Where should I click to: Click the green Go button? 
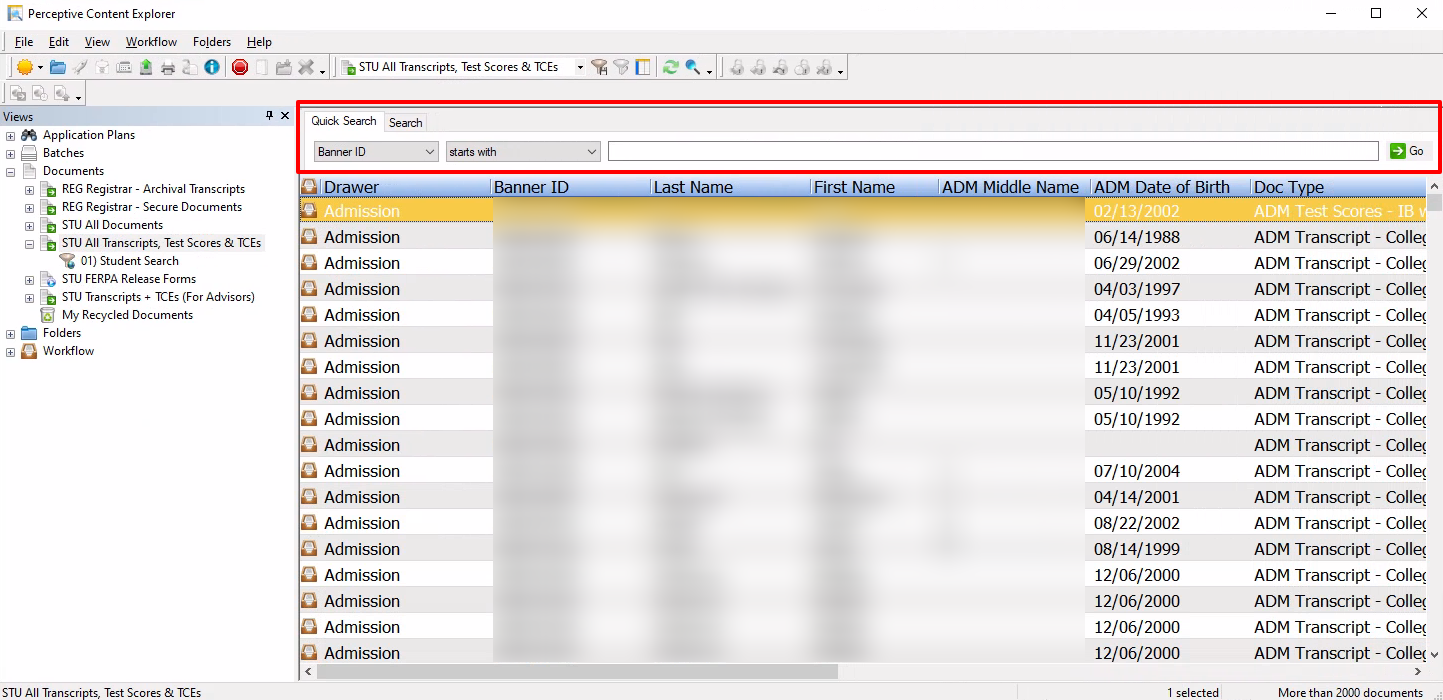click(1407, 151)
